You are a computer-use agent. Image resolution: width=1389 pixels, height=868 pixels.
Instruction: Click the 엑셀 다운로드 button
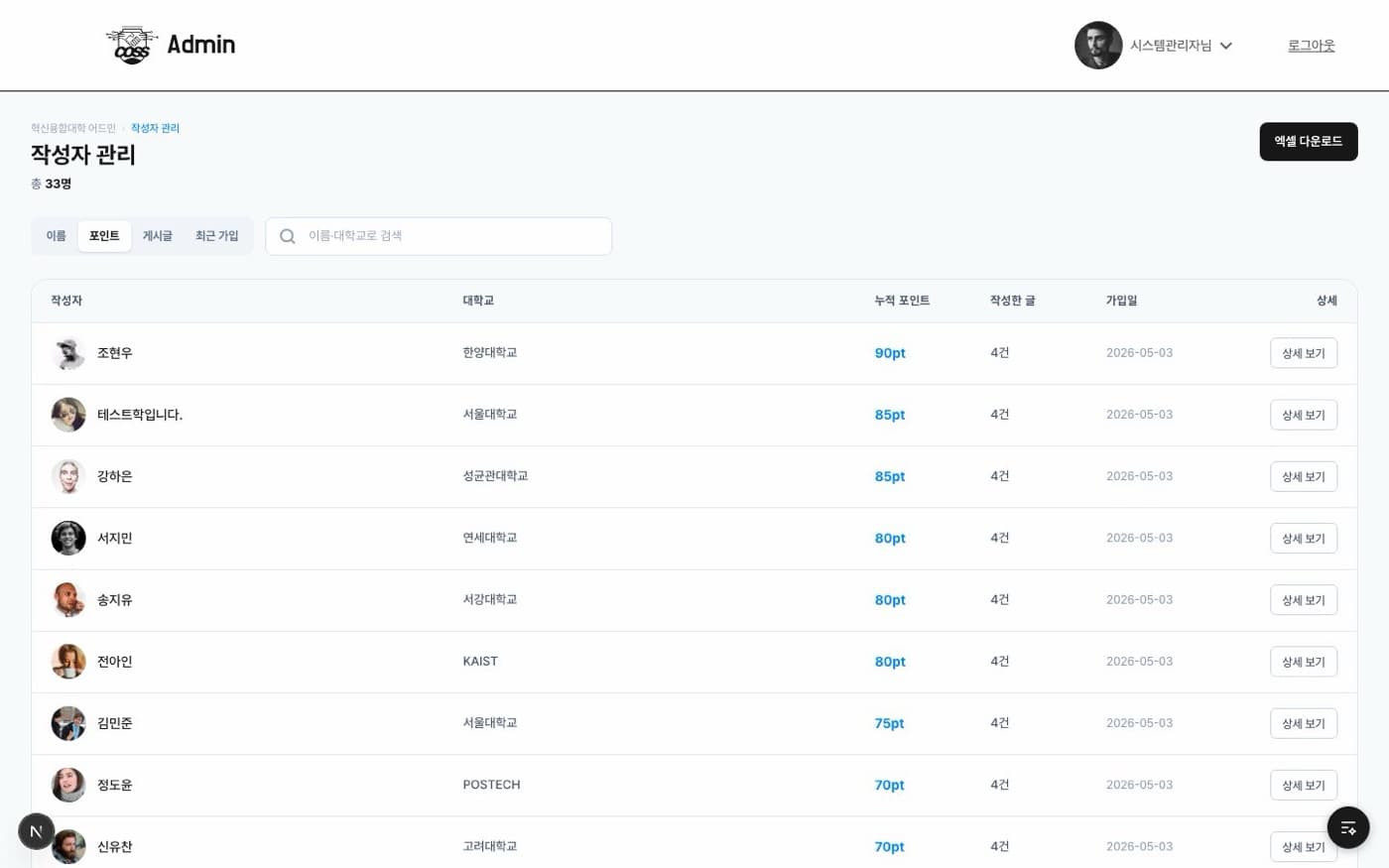click(1309, 142)
